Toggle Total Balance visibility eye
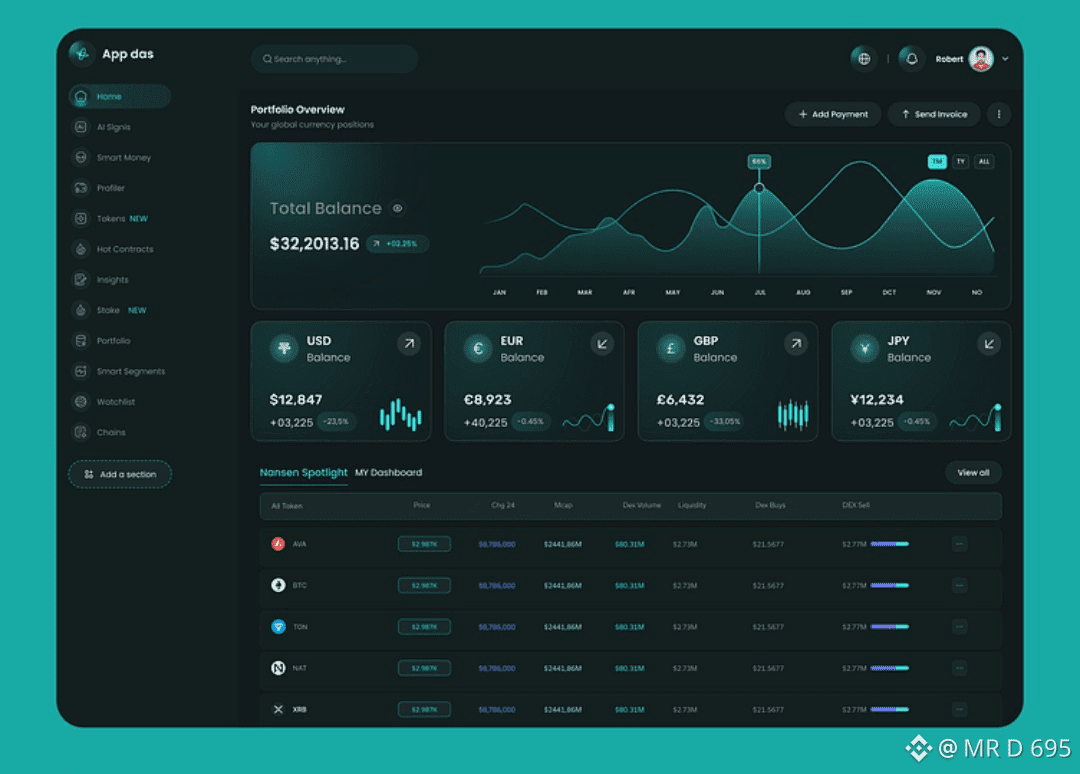This screenshot has width=1080, height=774. 397,208
